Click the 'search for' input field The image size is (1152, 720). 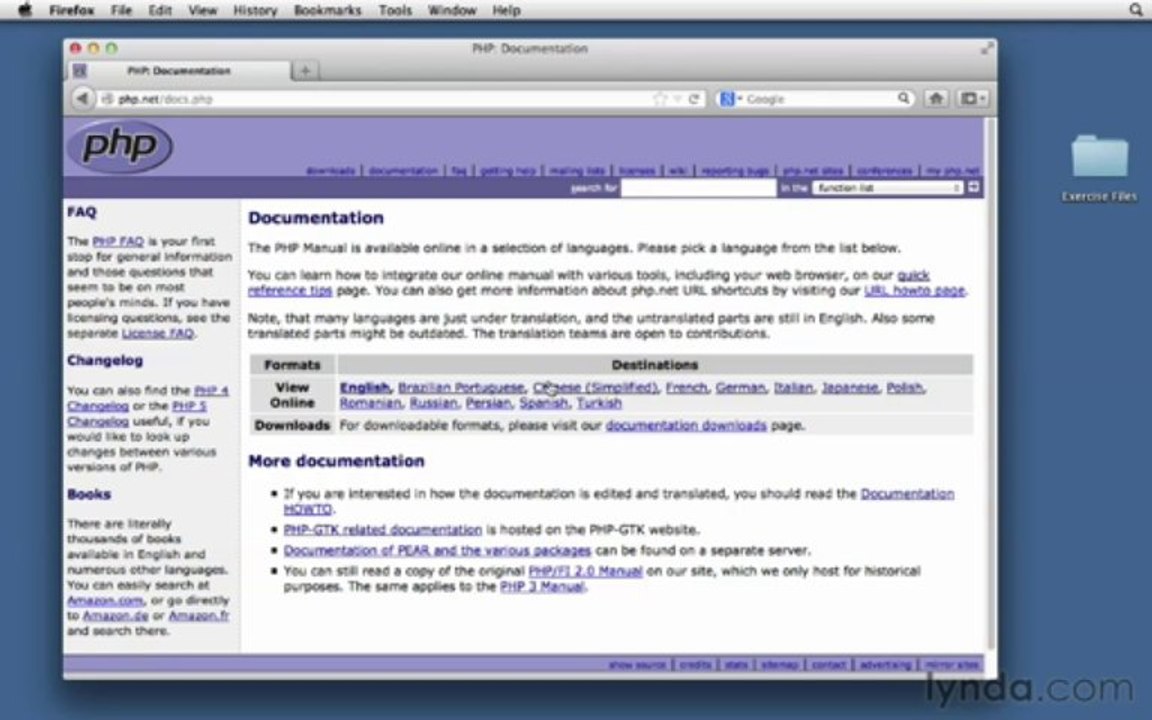point(698,188)
